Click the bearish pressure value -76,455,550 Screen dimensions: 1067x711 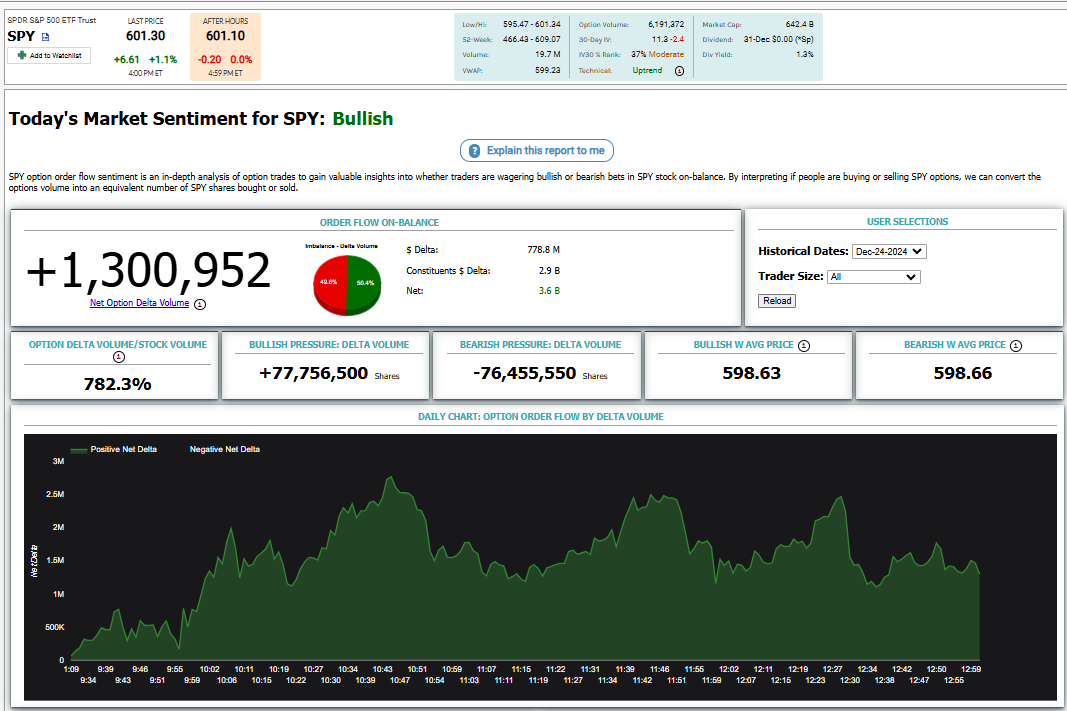[x=525, y=374]
